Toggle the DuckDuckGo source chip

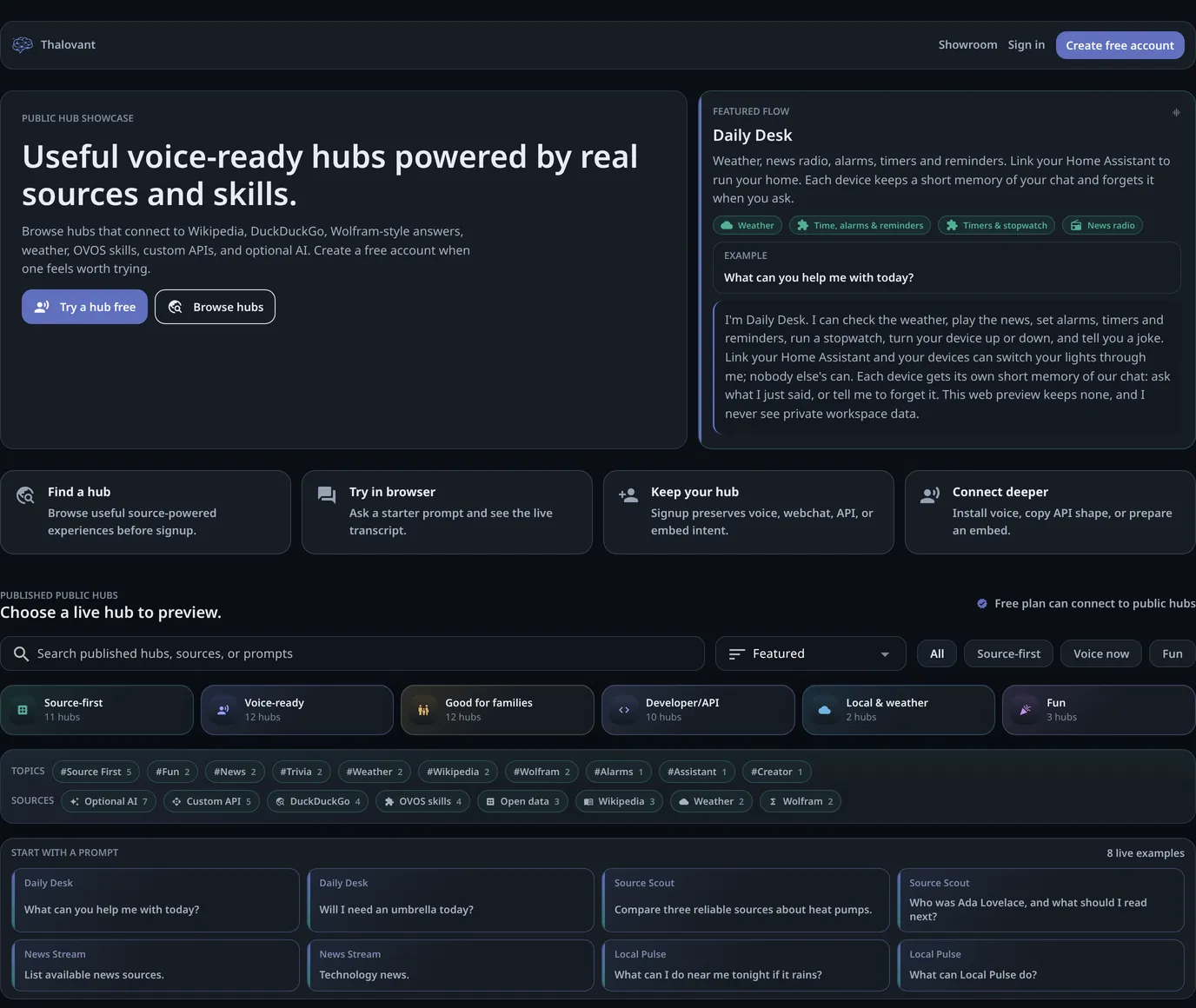[318, 801]
